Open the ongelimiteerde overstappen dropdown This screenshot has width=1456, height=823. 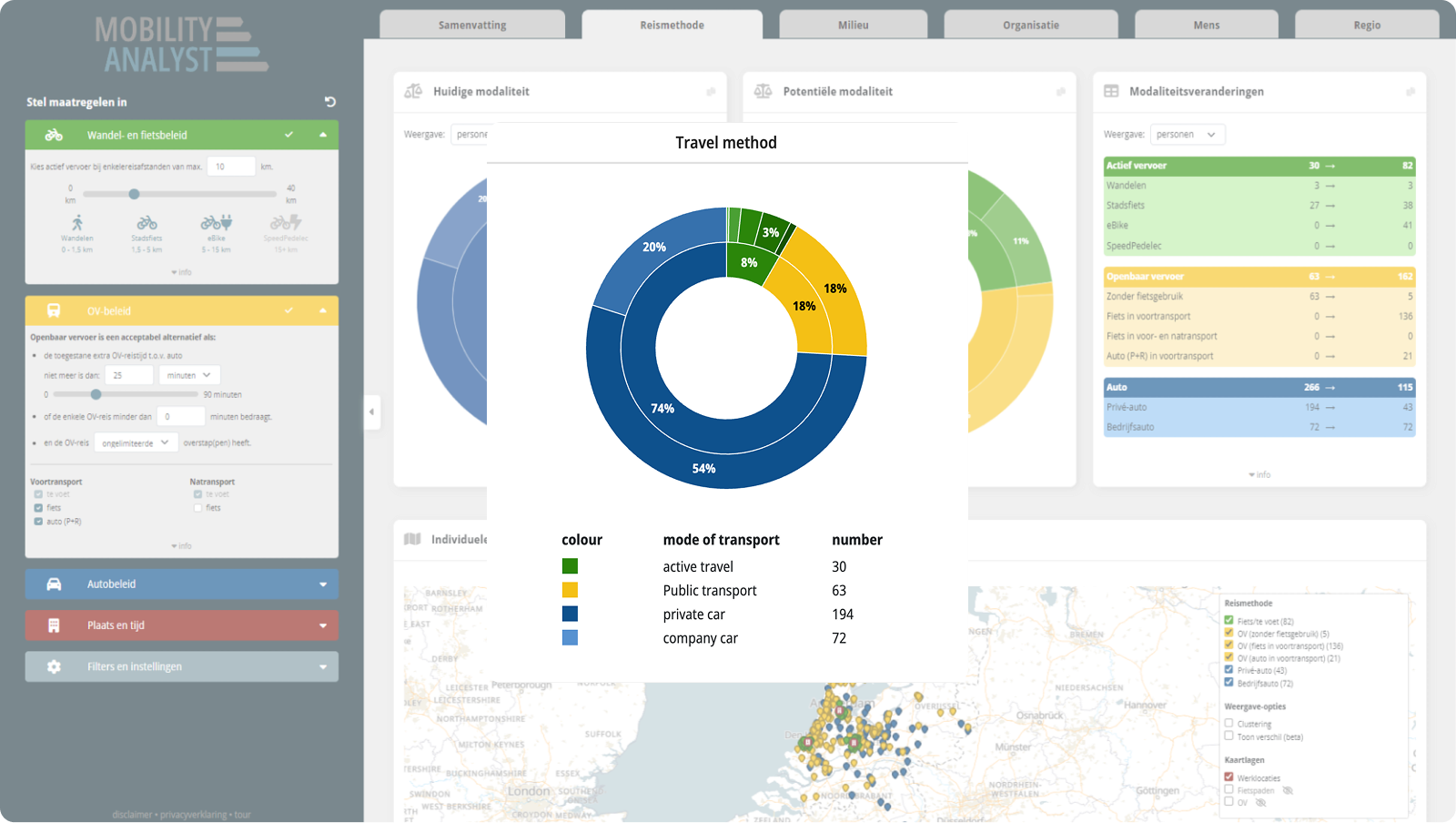tap(136, 442)
